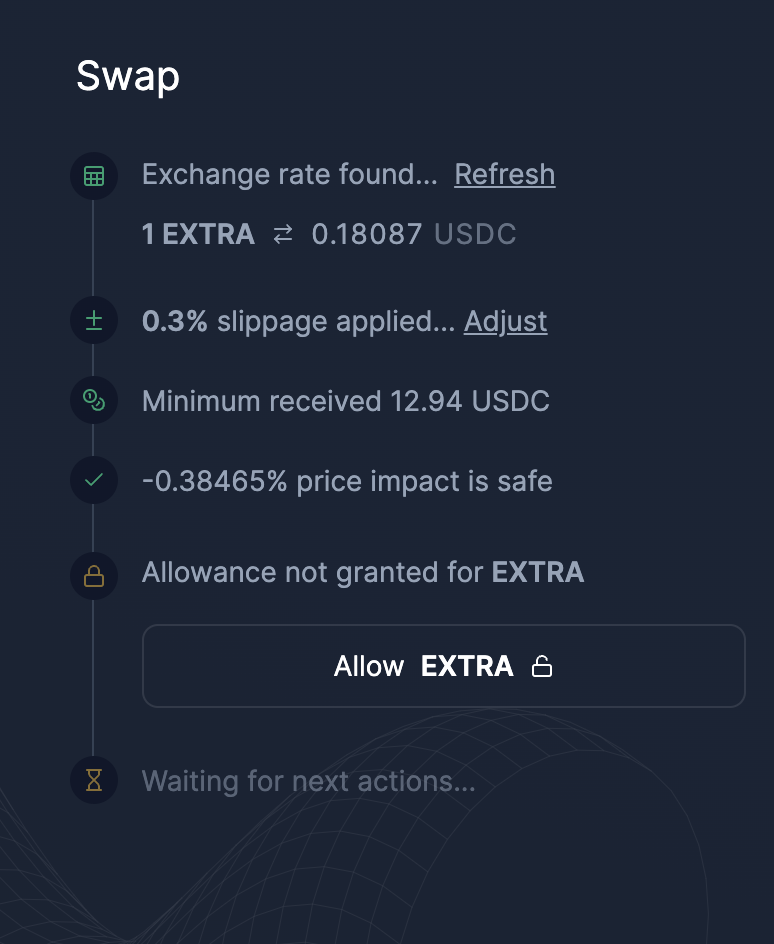
Task: Click the 1 EXTRA rate label
Action: [198, 234]
